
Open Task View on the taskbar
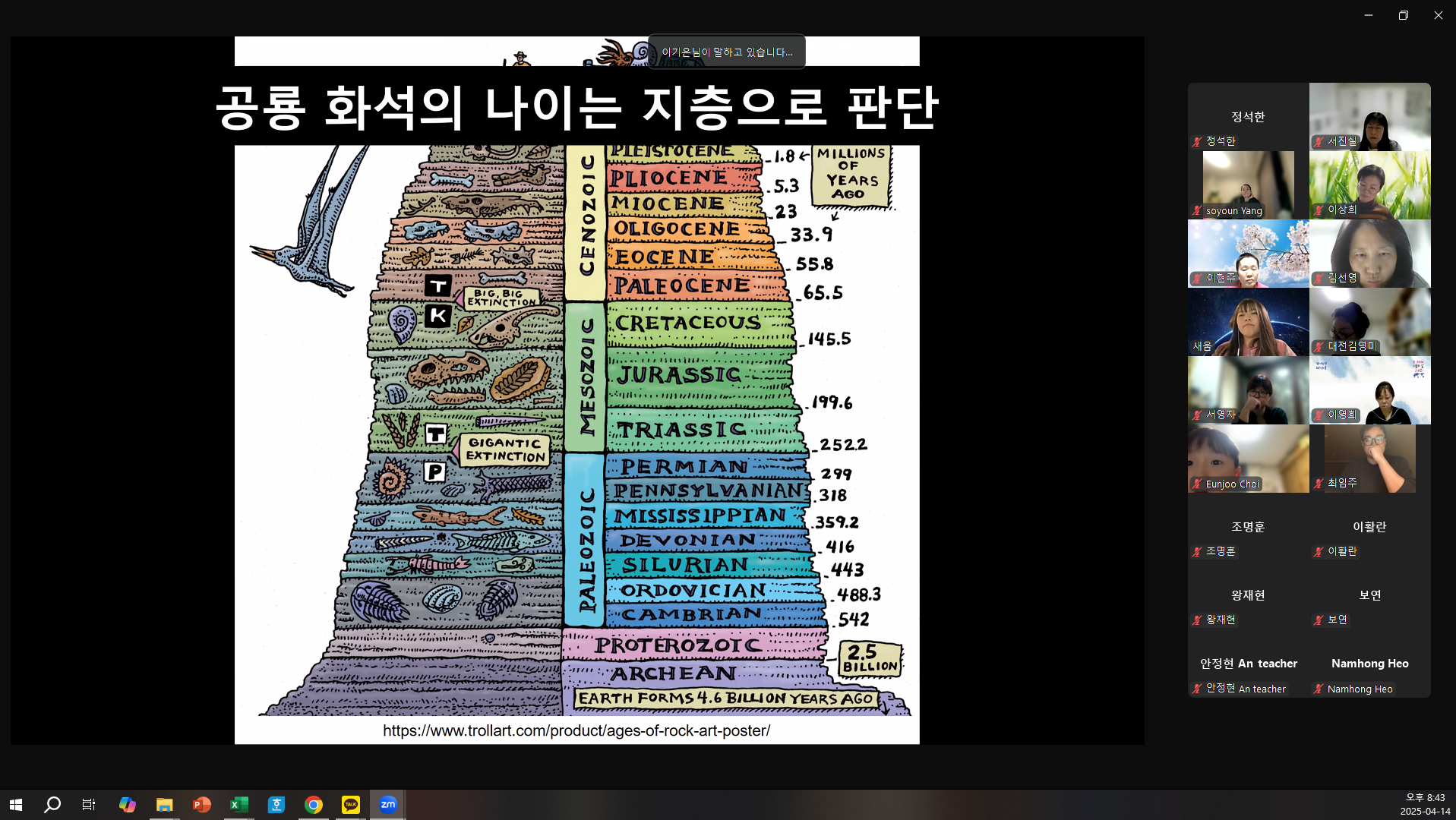[89, 805]
